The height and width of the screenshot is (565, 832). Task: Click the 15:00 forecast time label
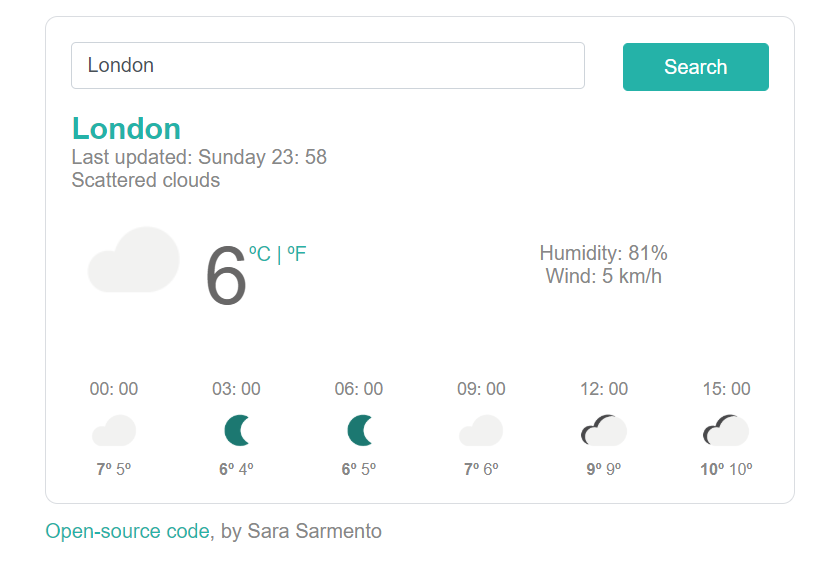[726, 389]
